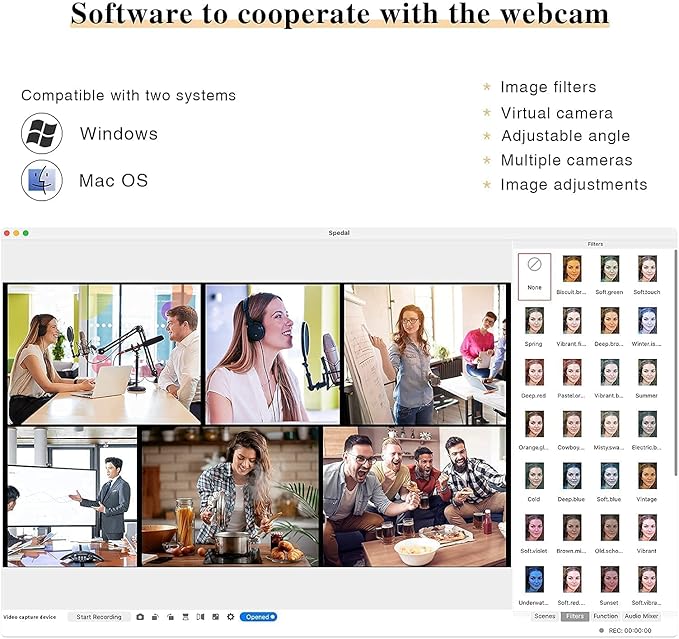
Task: Pick the Winter filter with blue tint
Action: click(x=647, y=321)
